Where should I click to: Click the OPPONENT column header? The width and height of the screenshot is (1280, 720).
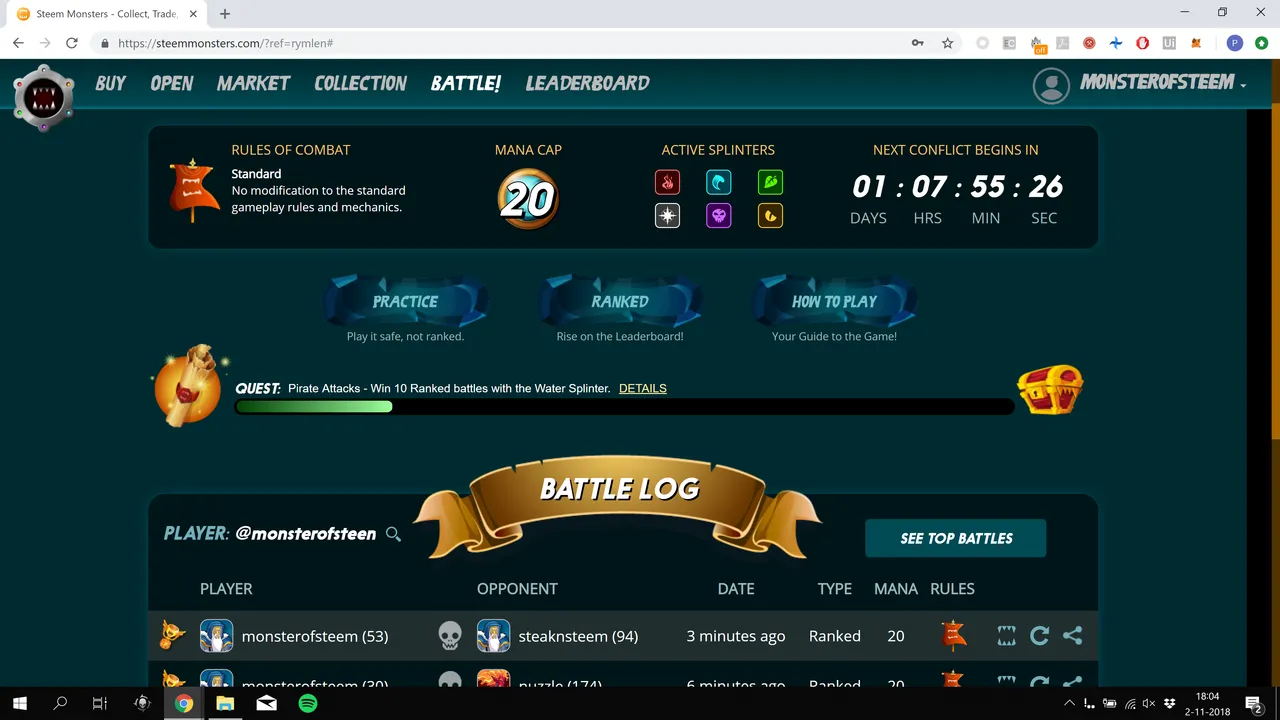517,589
